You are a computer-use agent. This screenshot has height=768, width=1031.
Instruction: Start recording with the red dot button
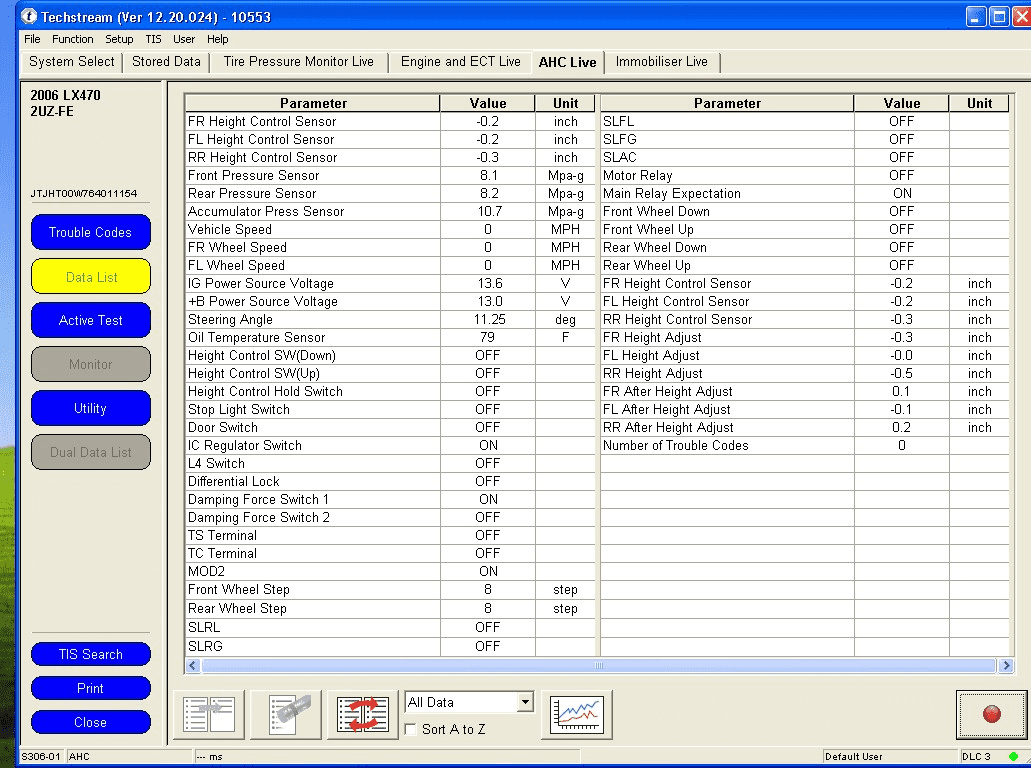(x=991, y=715)
